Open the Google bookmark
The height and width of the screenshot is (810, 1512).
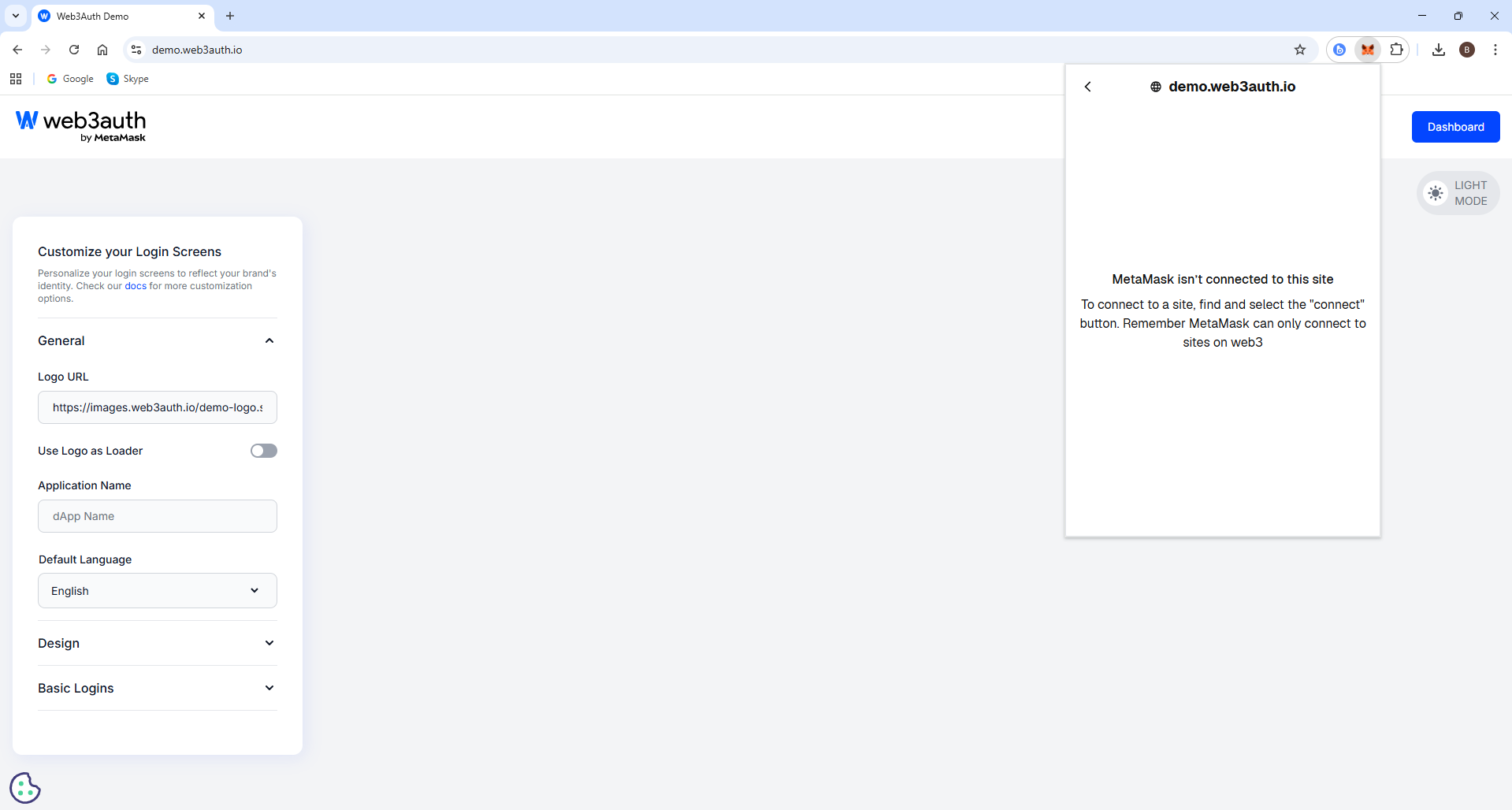pyautogui.click(x=70, y=79)
